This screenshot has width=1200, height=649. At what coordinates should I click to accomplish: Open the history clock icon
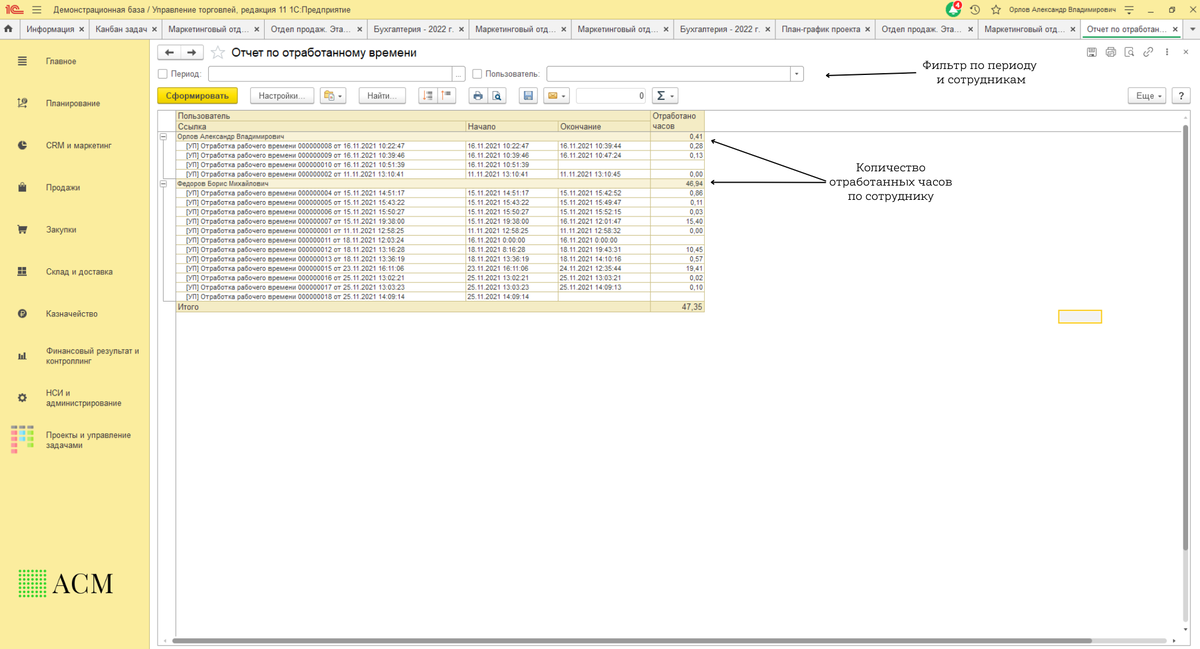(975, 9)
